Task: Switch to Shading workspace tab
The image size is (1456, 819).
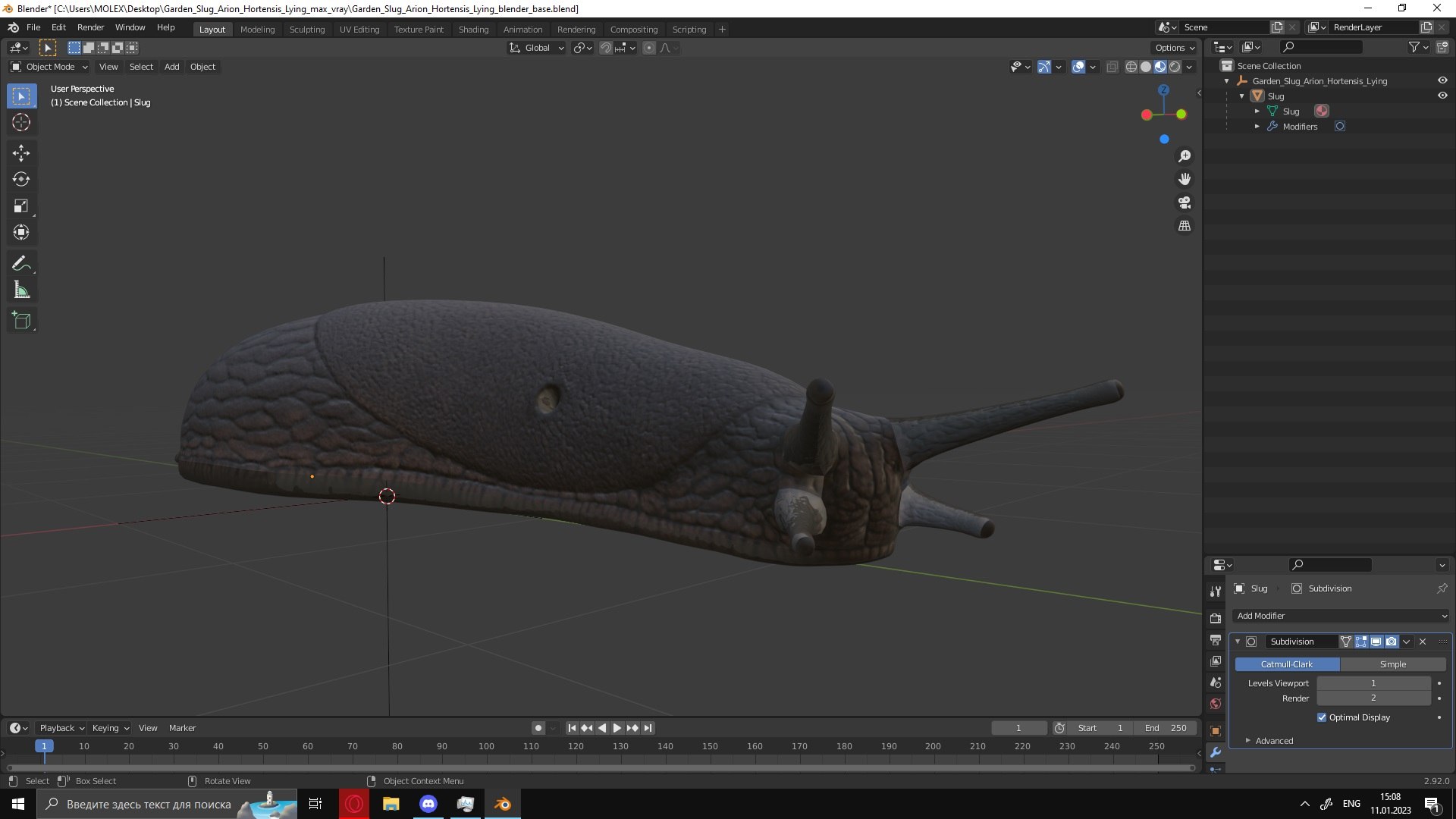Action: coord(473,29)
